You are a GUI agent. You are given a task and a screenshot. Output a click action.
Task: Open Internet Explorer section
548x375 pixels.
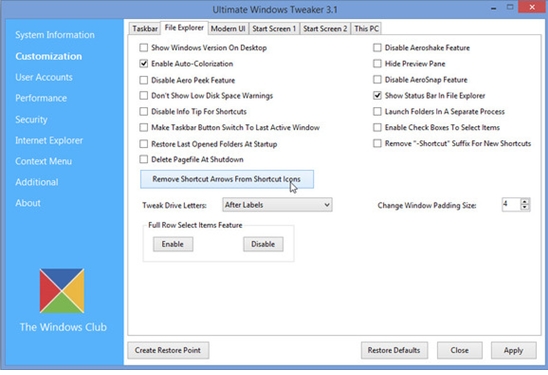(49, 140)
